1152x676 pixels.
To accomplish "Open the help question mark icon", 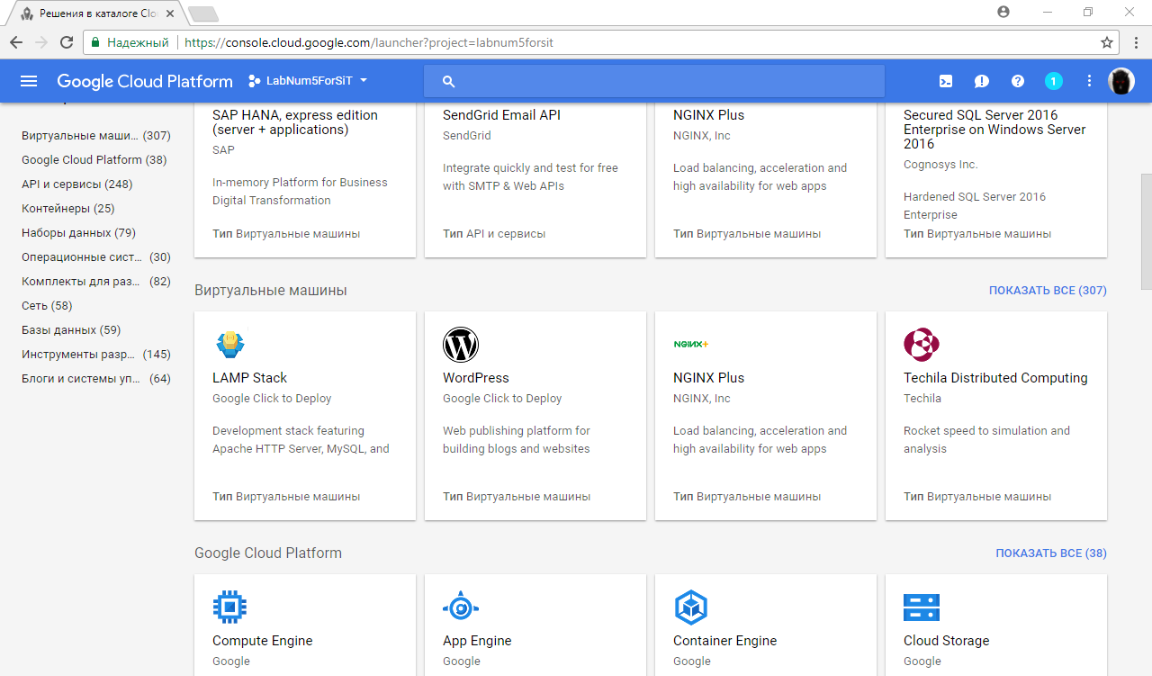I will 1018,81.
